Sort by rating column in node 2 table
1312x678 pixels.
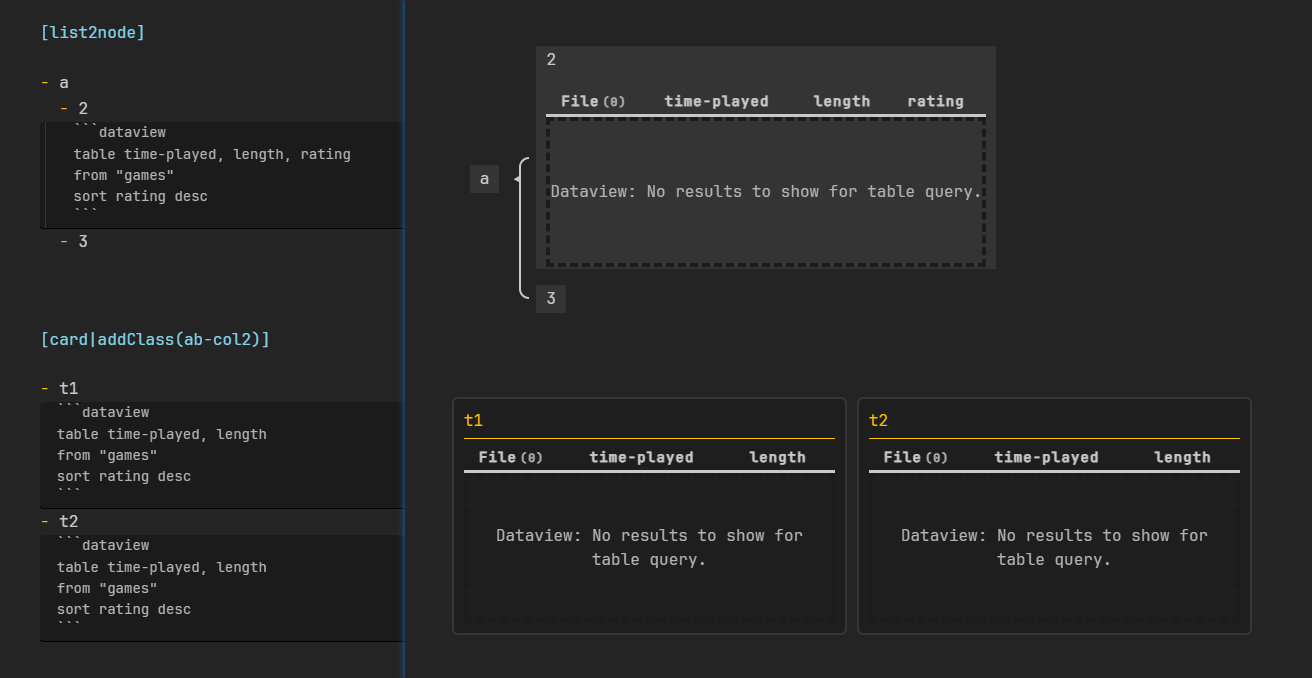click(935, 101)
